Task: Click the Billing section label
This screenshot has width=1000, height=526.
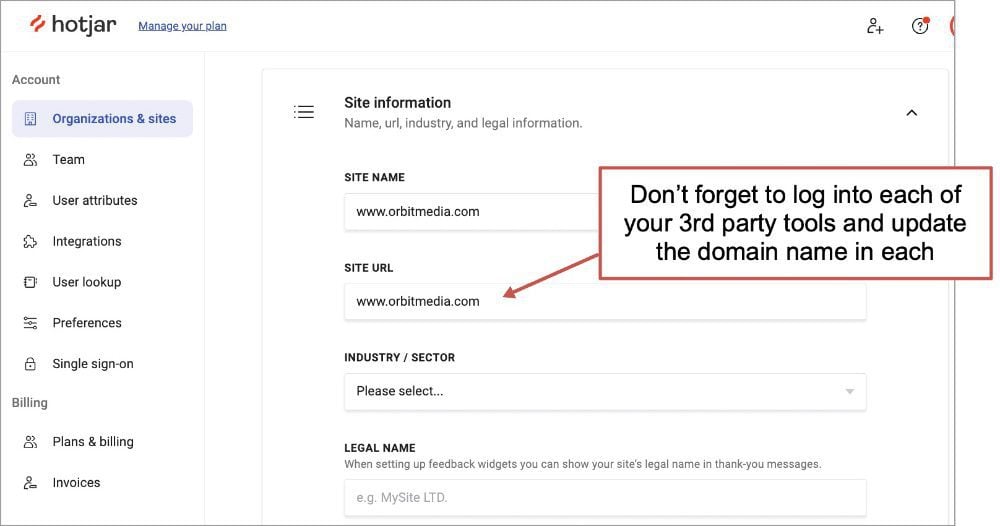Action: [29, 403]
